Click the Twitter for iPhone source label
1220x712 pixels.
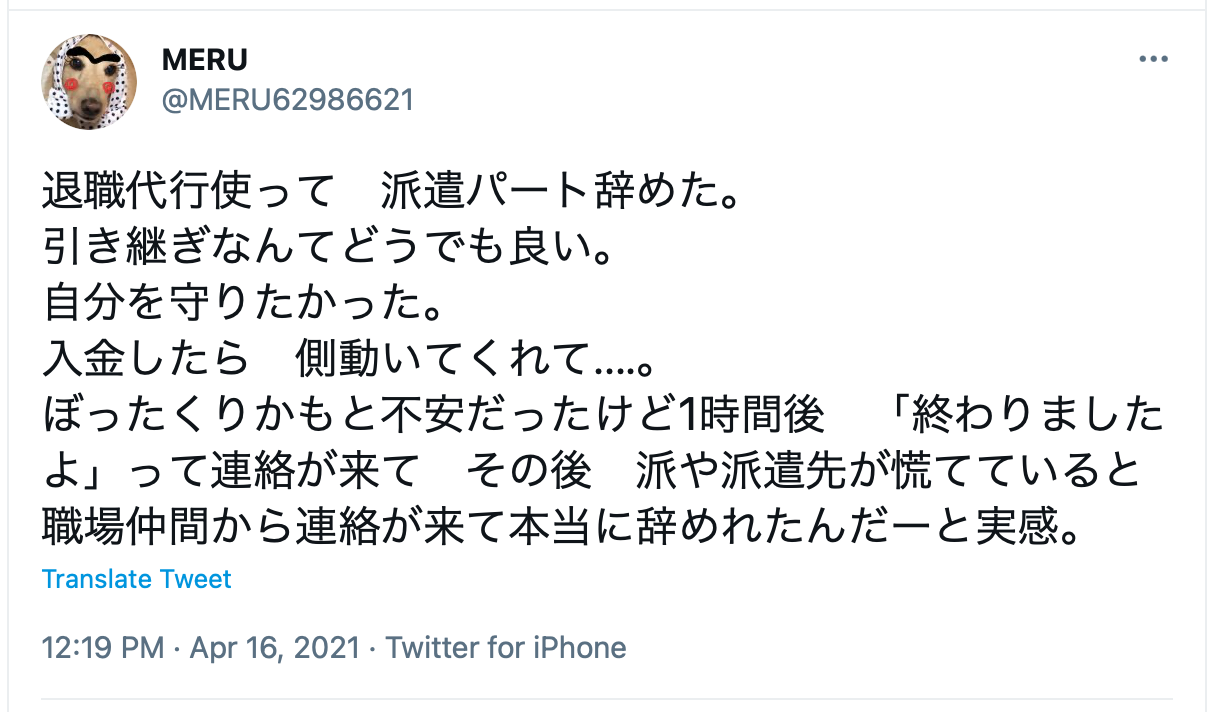pyautogui.click(x=506, y=647)
